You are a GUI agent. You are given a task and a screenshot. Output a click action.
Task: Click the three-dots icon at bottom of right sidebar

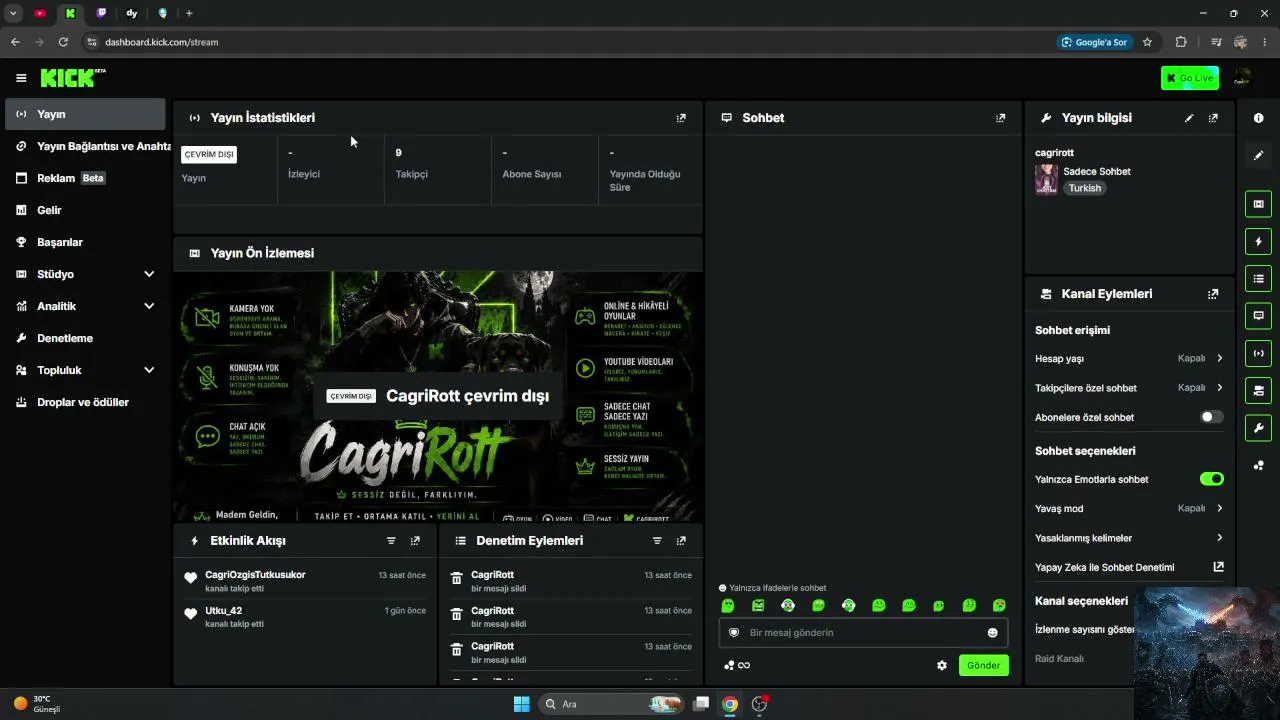click(1258, 465)
